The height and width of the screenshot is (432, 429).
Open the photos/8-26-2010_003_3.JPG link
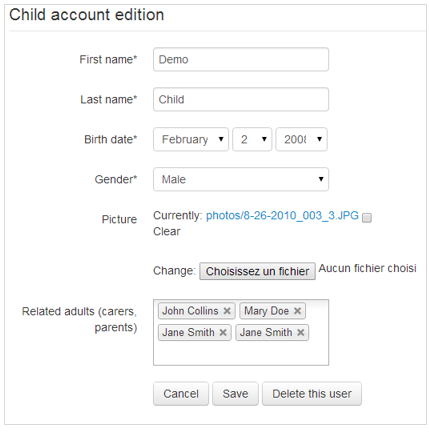[x=282, y=216]
